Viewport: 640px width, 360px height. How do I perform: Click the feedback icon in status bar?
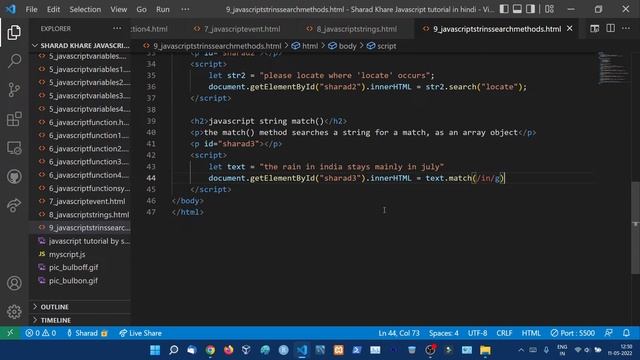click(609, 333)
